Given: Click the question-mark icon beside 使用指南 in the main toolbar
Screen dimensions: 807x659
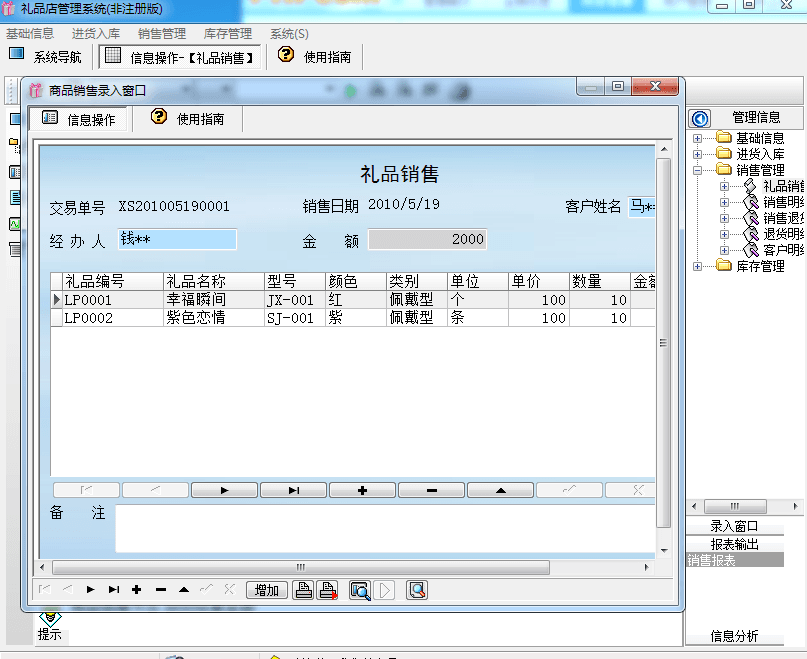Looking at the screenshot, I should (286, 55).
